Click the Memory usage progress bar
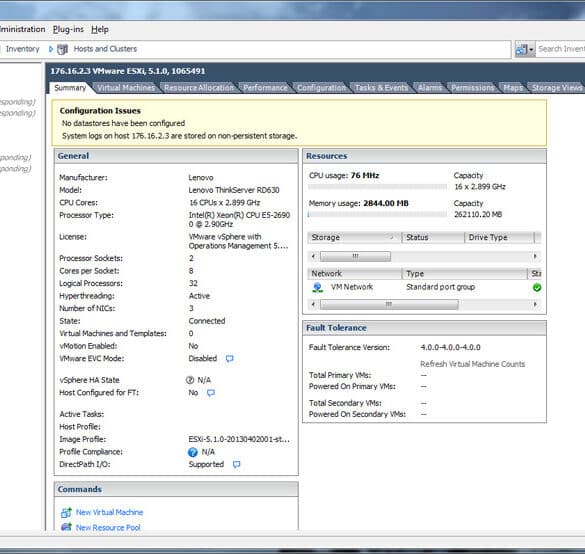 (378, 214)
